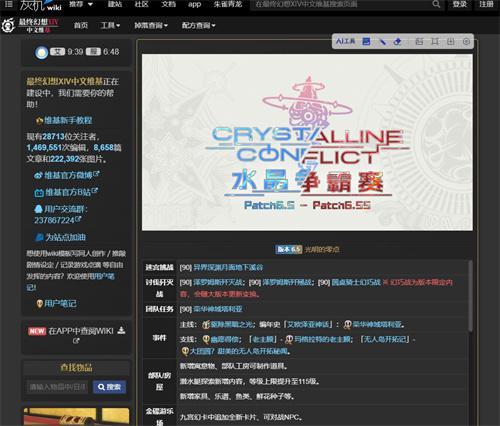Screen dimensions: 500x426
Task: Open the 朱雀青龙 menu item
Action: [x=228, y=4]
